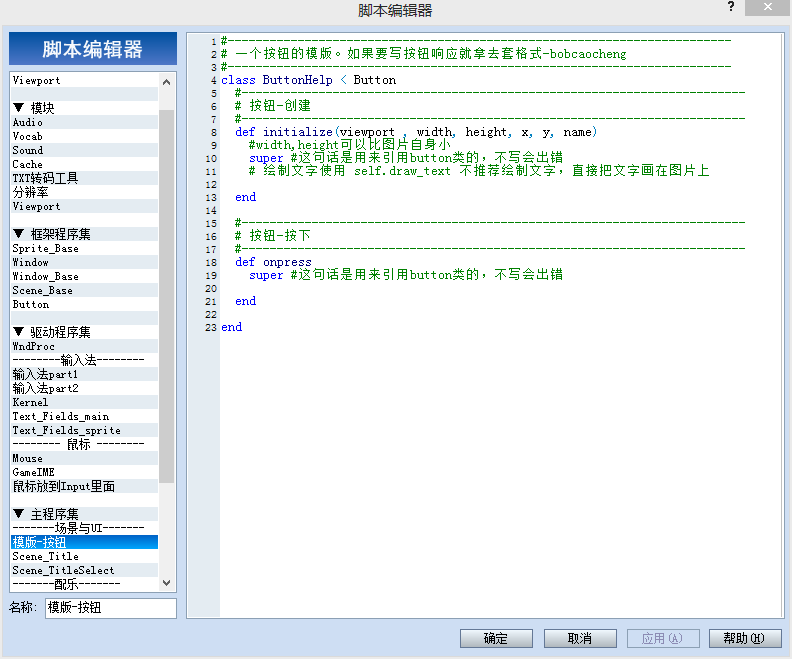Click the bobcaocheng header comment line
The image size is (792, 659).
(424, 54)
